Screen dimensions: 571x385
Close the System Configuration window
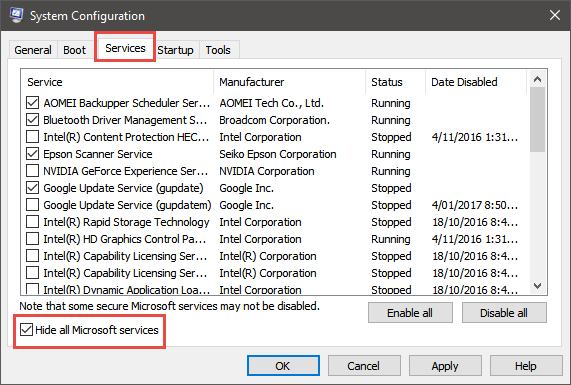(x=555, y=15)
